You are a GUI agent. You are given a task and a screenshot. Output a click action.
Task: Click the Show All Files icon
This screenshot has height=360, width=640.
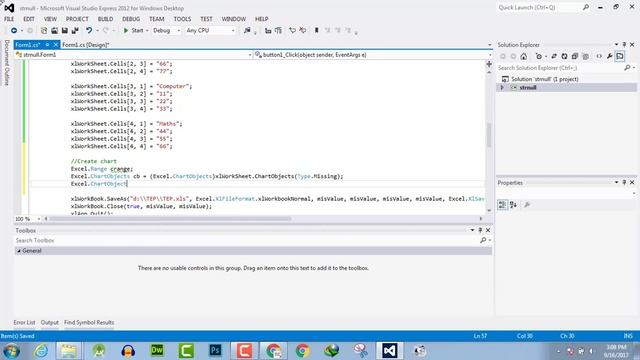tap(585, 56)
